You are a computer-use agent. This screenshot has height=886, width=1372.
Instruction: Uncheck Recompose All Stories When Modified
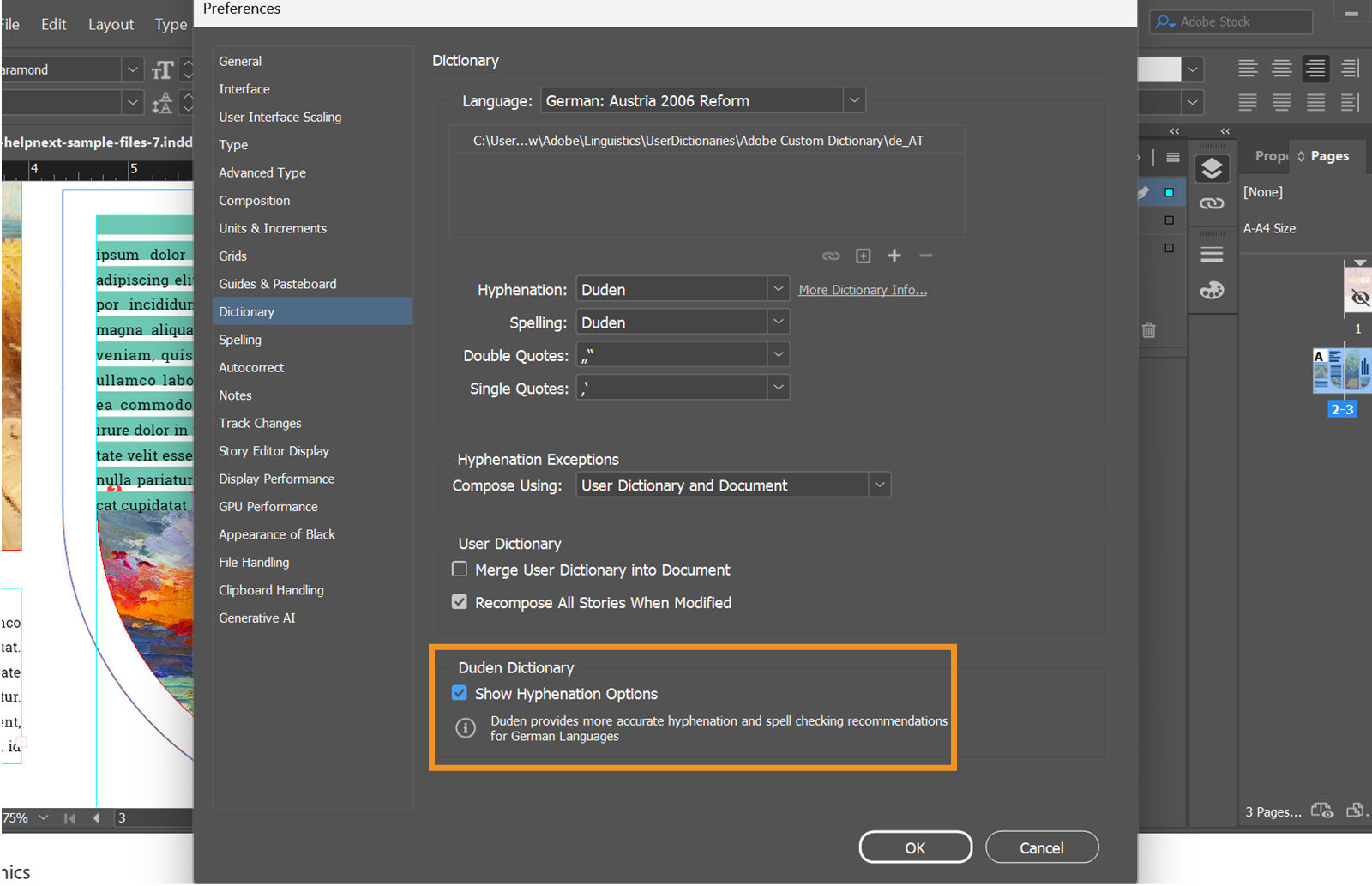point(460,602)
